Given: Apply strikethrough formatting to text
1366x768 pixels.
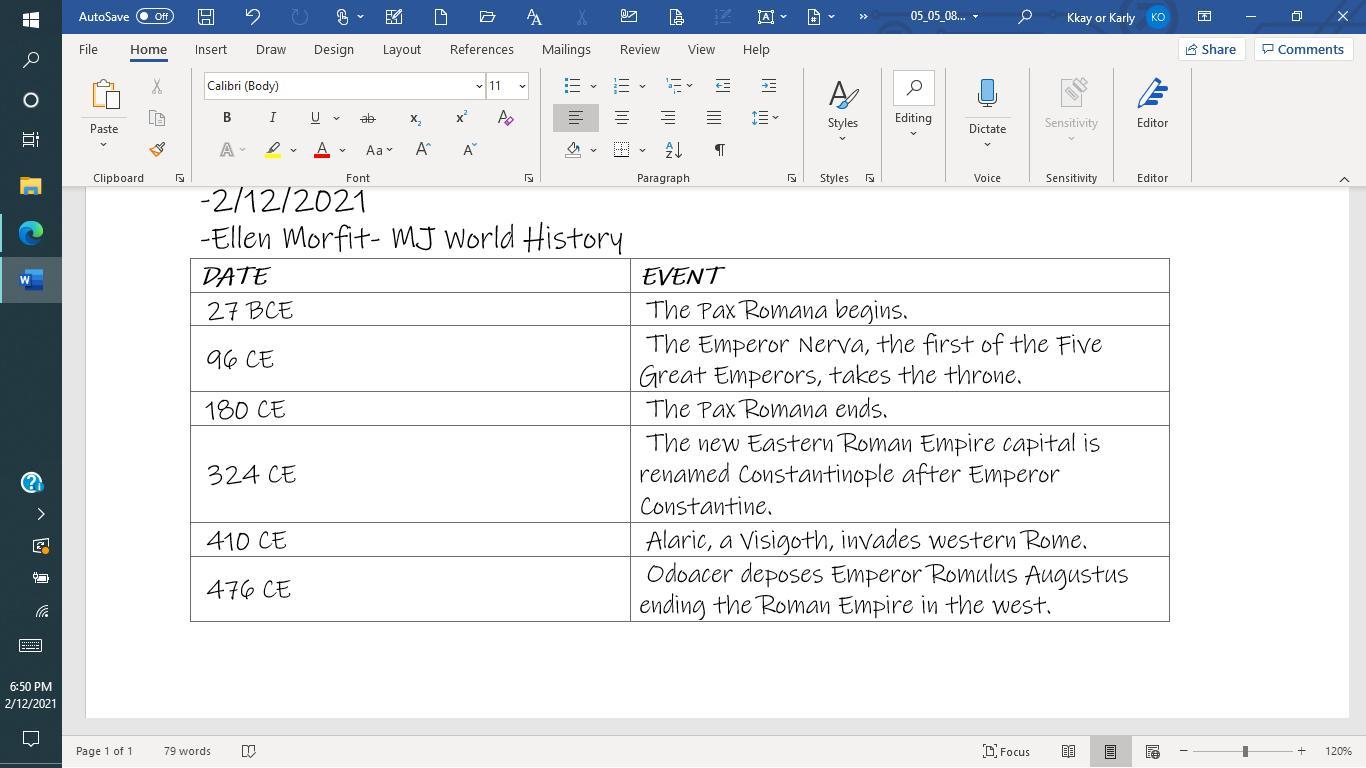Looking at the screenshot, I should [x=368, y=118].
